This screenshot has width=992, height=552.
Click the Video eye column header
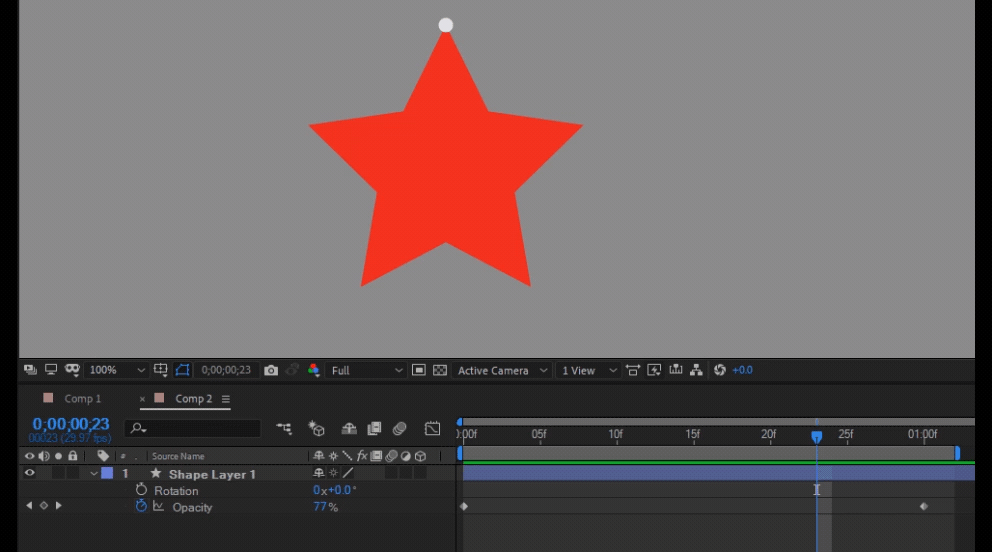point(29,456)
